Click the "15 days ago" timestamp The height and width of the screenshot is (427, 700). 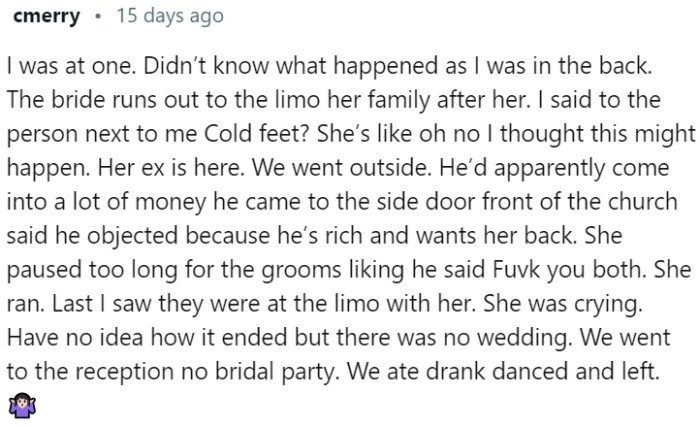pyautogui.click(x=169, y=16)
